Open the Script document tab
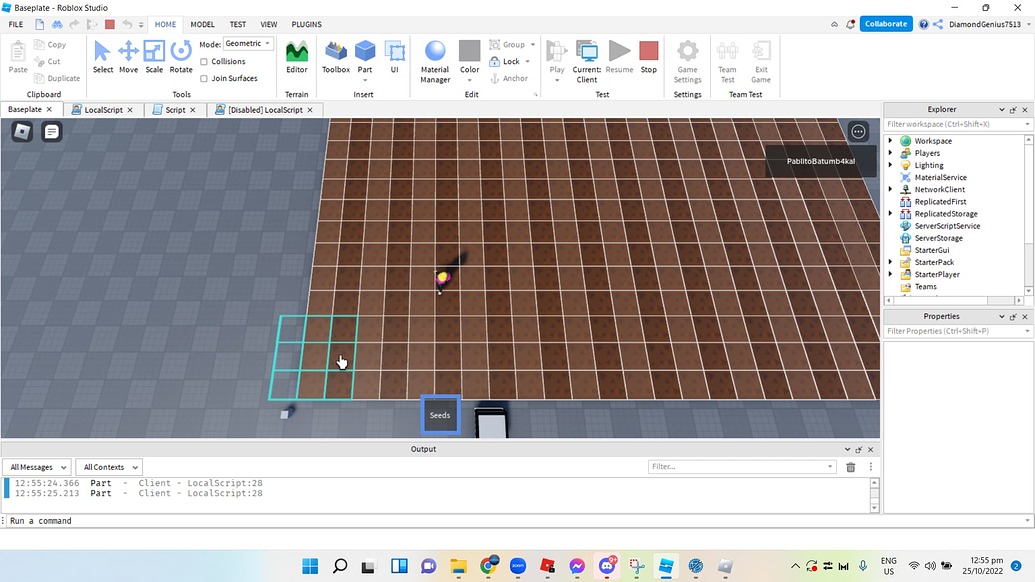The height and width of the screenshot is (582, 1035). click(175, 110)
